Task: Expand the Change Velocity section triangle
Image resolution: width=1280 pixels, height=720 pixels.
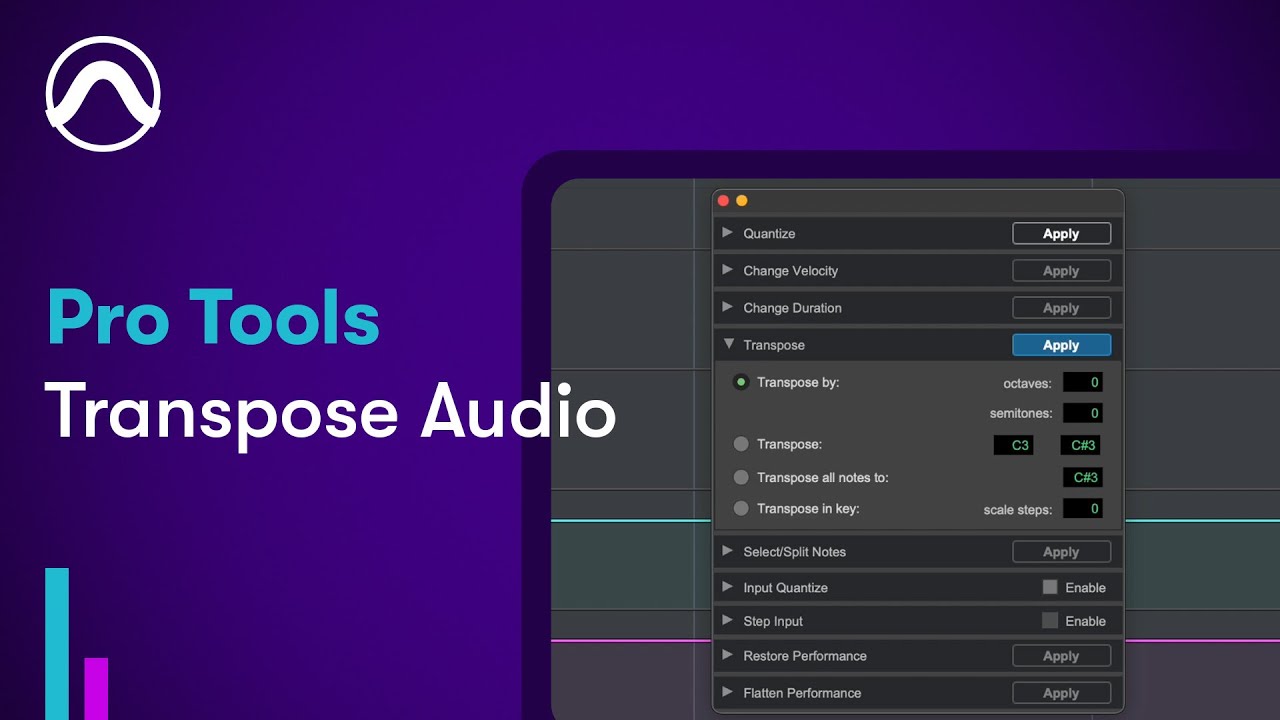Action: [728, 270]
